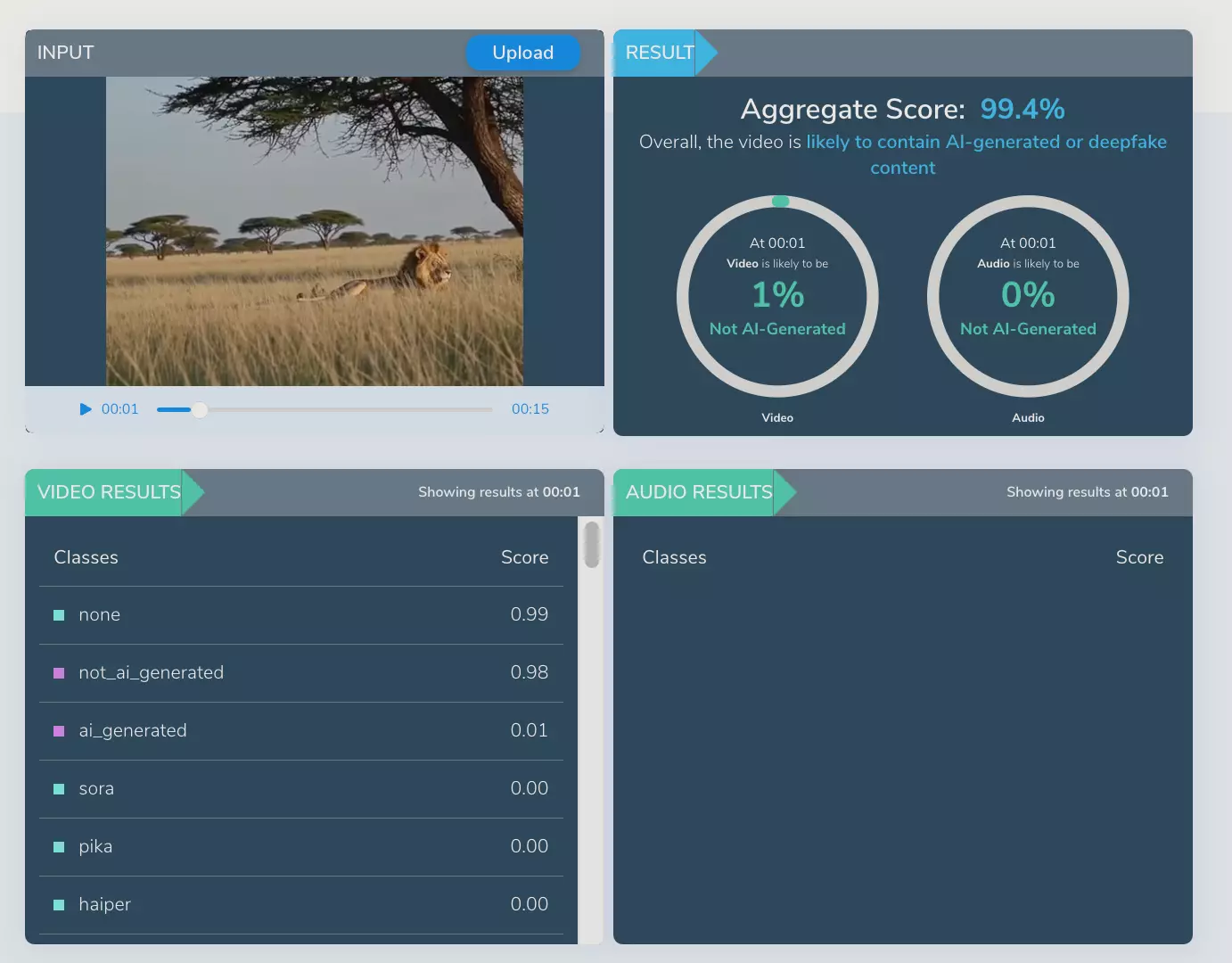The image size is (1232, 963).
Task: Click the lion video preview
Action: click(315, 231)
